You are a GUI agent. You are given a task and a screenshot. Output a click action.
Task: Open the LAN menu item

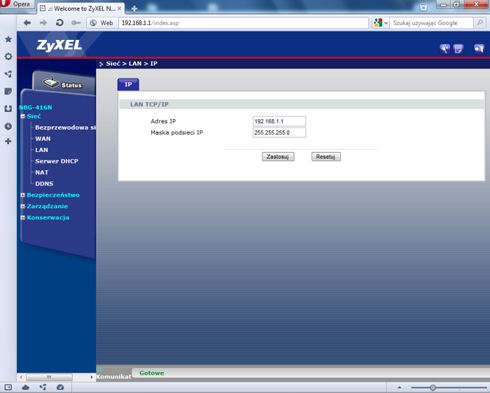click(42, 150)
